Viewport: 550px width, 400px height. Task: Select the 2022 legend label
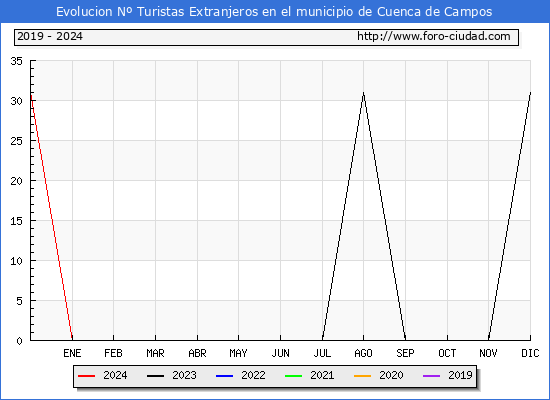(253, 375)
